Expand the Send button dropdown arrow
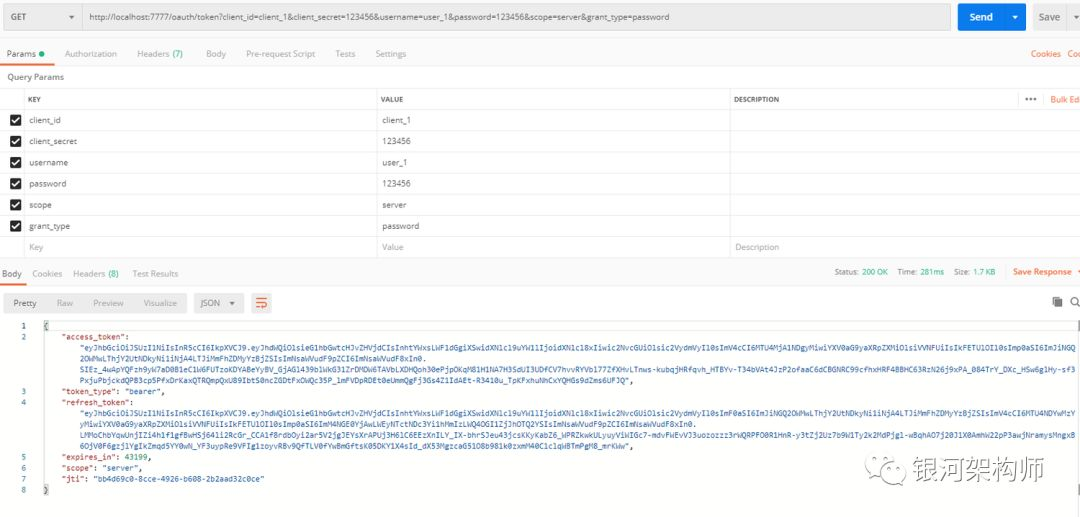Screen dimensions: 1080x517 (x=1017, y=17)
